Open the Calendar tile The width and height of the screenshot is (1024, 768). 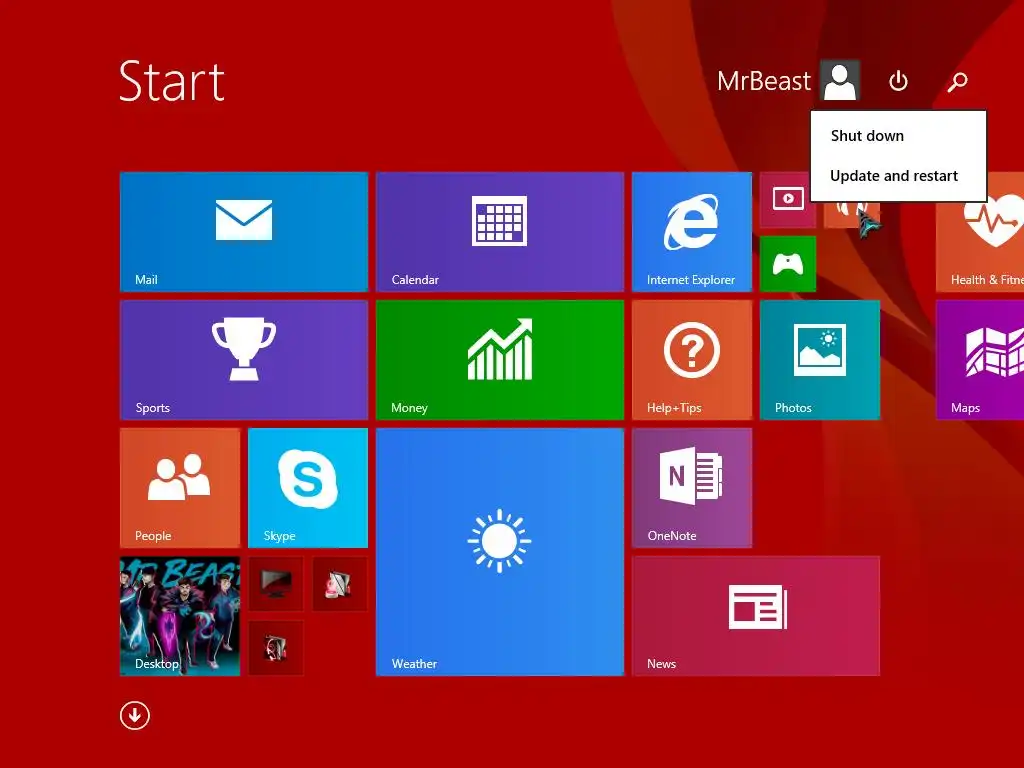point(500,232)
